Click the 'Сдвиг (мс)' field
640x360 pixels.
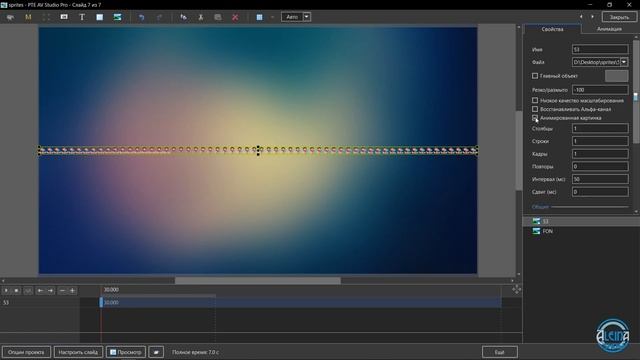(x=600, y=192)
